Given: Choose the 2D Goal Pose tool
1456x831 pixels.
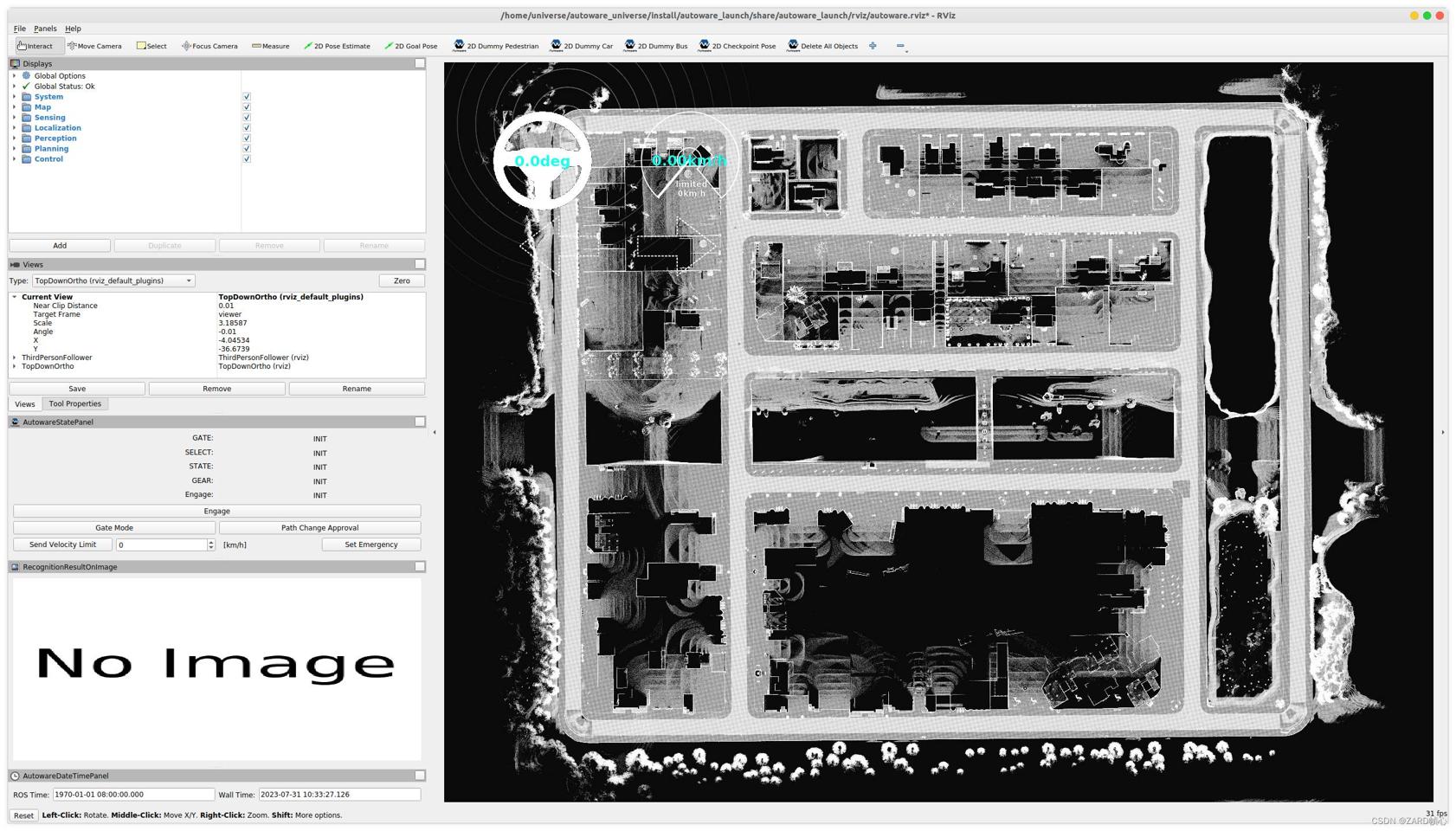Looking at the screenshot, I should pos(410,46).
